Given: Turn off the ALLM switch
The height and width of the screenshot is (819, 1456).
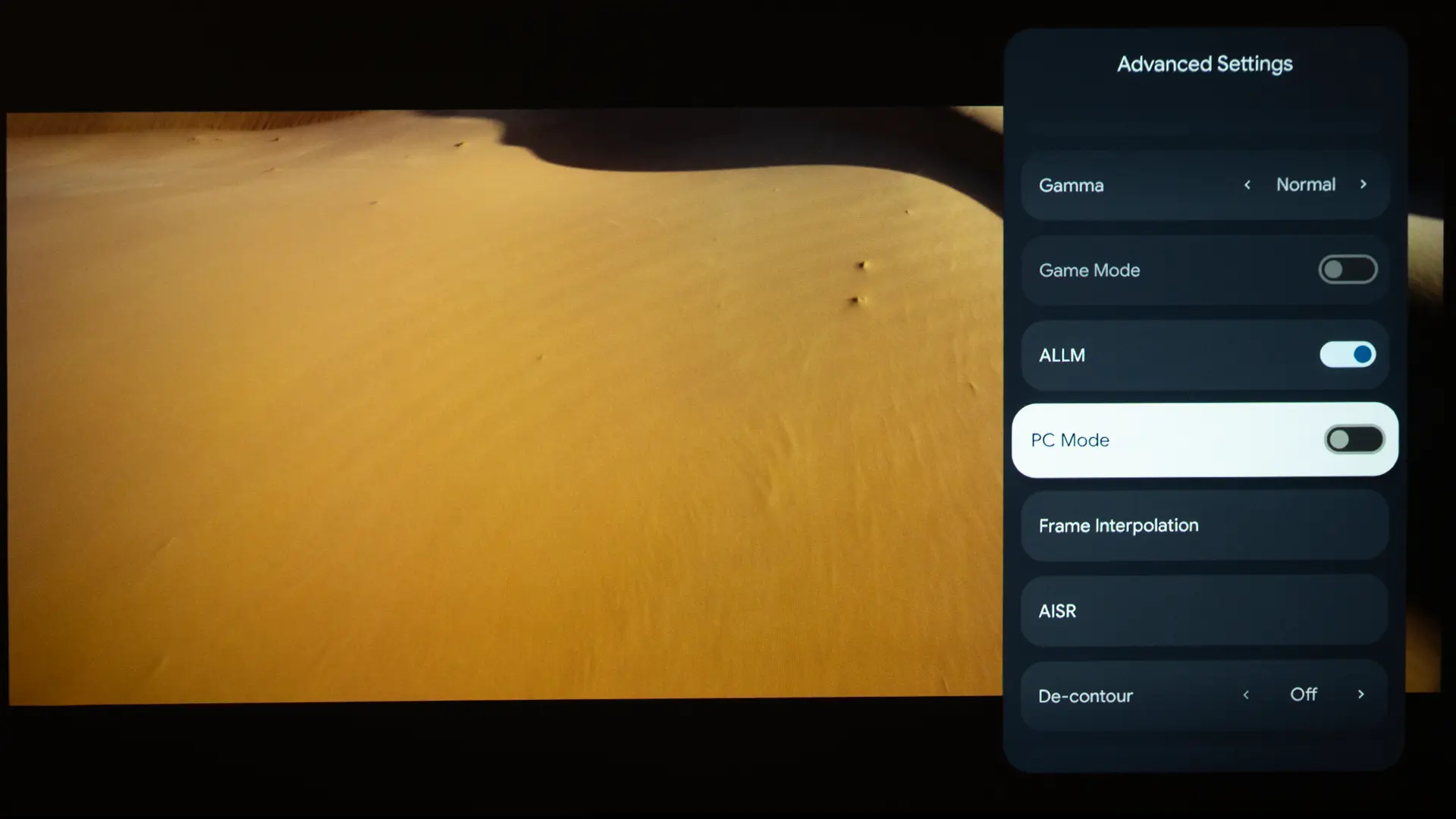Looking at the screenshot, I should point(1348,354).
